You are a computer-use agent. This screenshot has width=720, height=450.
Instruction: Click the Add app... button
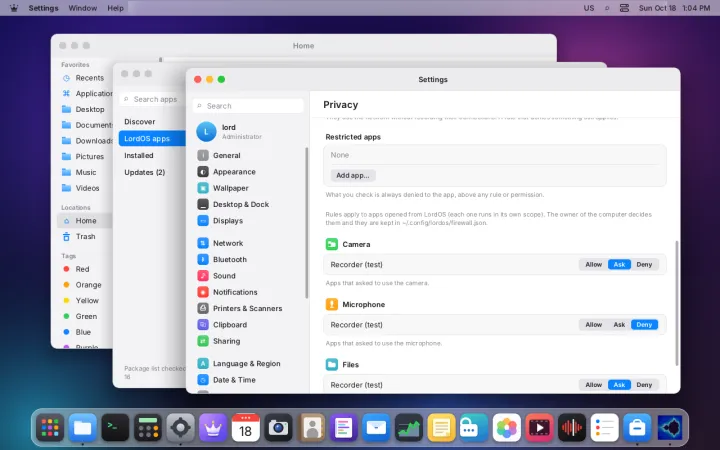click(353, 175)
